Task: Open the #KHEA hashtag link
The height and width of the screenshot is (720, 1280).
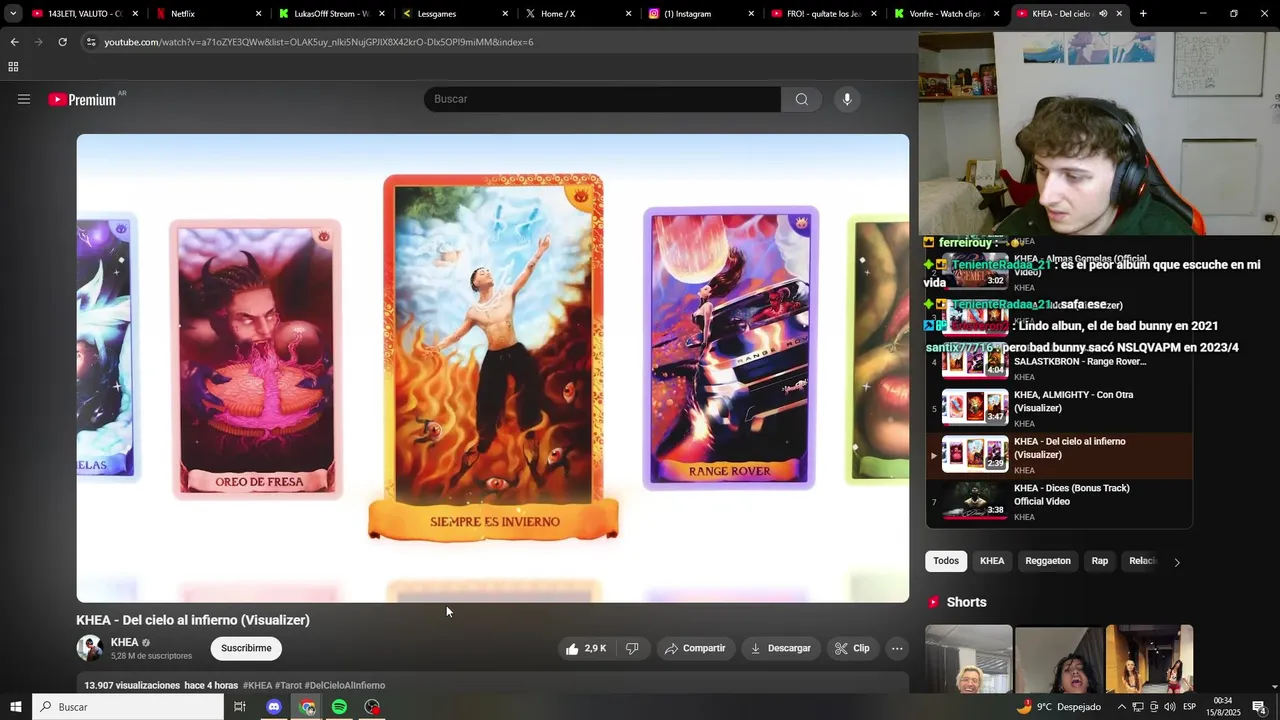Action: click(x=257, y=685)
